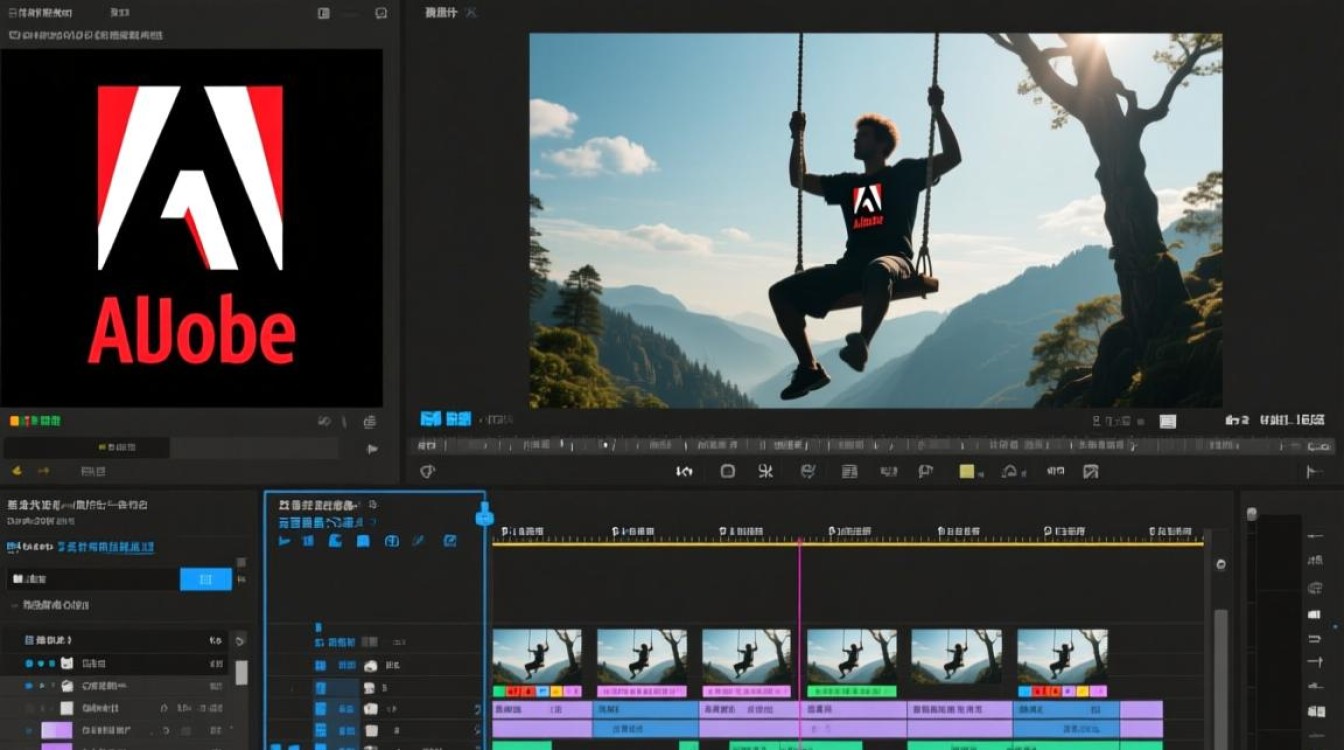Select the first swing clip thumbnail in the timeline
This screenshot has height=750, width=1344.
[537, 656]
